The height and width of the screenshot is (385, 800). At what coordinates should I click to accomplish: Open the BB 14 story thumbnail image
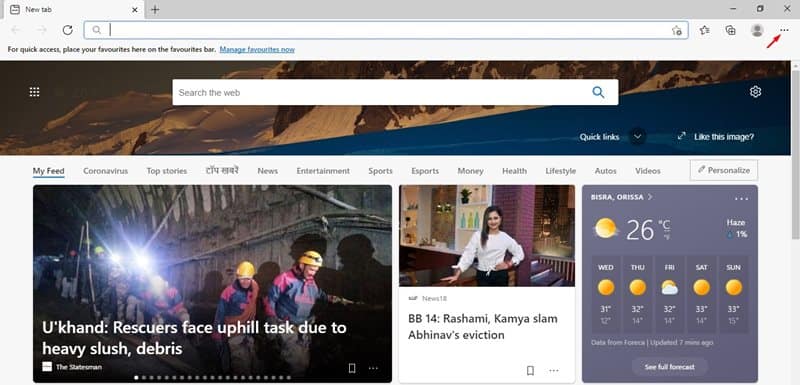tap(487, 236)
